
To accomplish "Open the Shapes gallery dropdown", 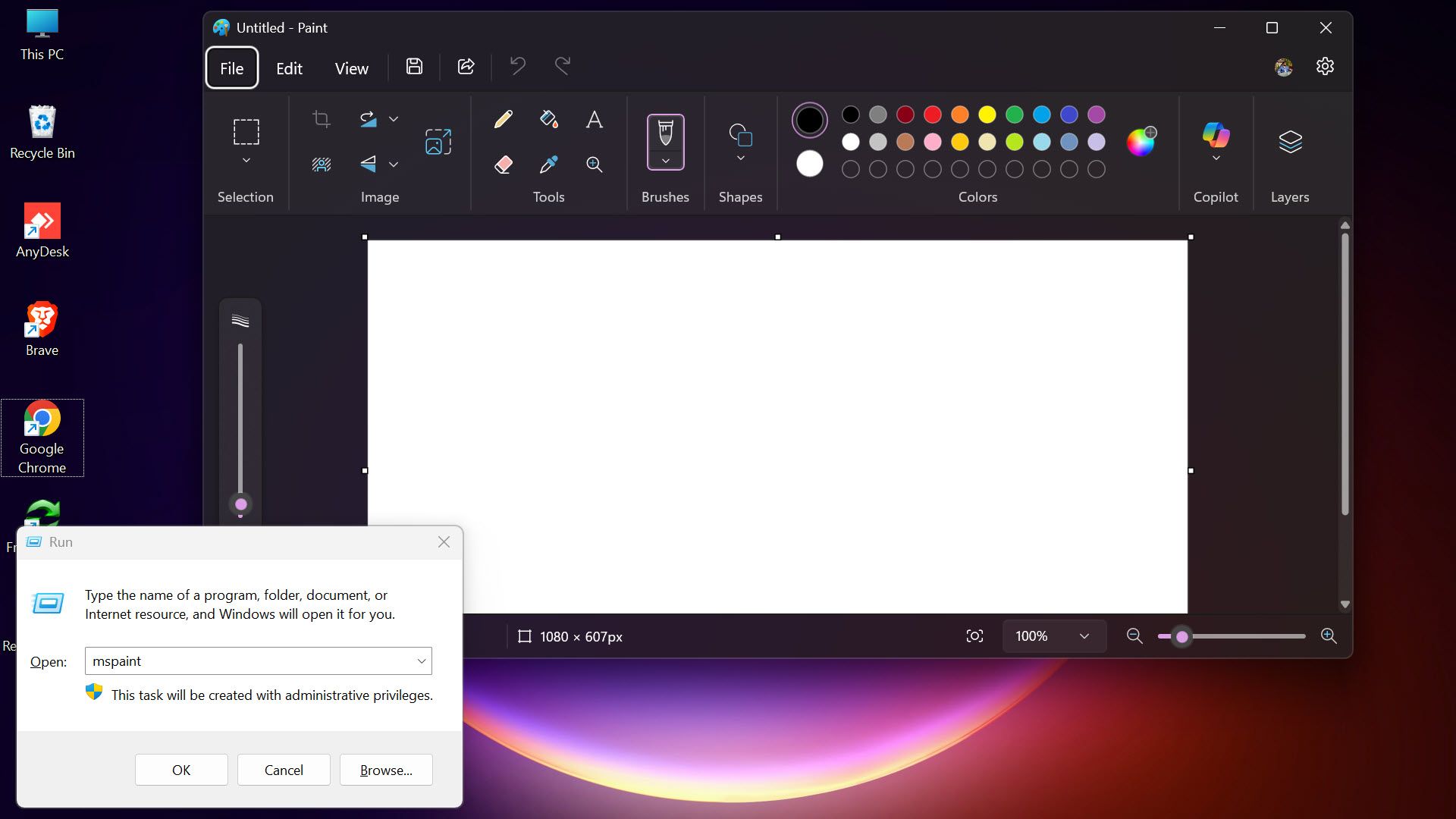I will click(x=741, y=158).
